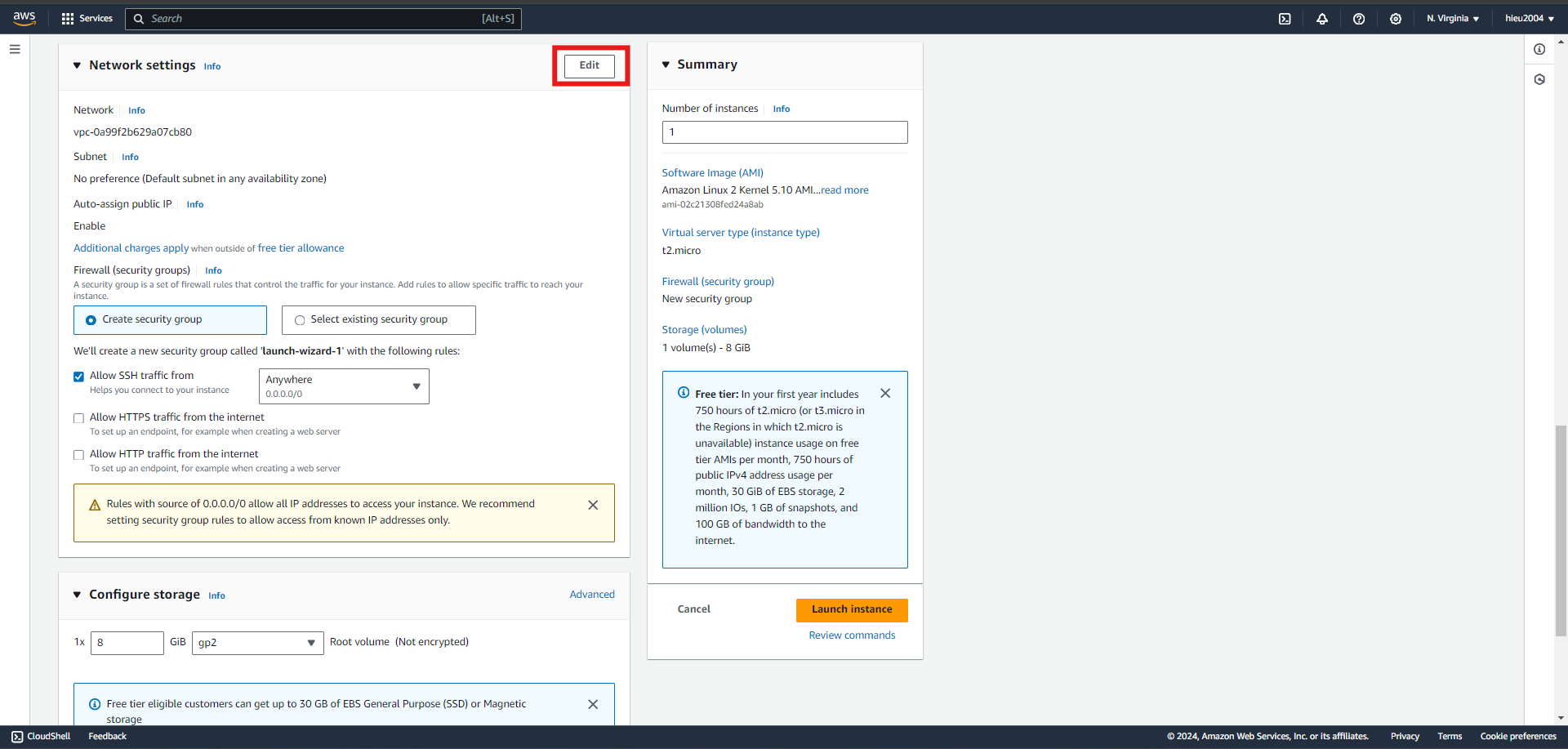Click the root volume size GiB field
Image resolution: width=1568 pixels, height=749 pixels.
[x=127, y=643]
